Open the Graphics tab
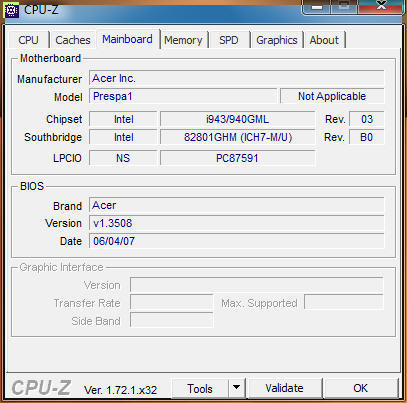 277,40
